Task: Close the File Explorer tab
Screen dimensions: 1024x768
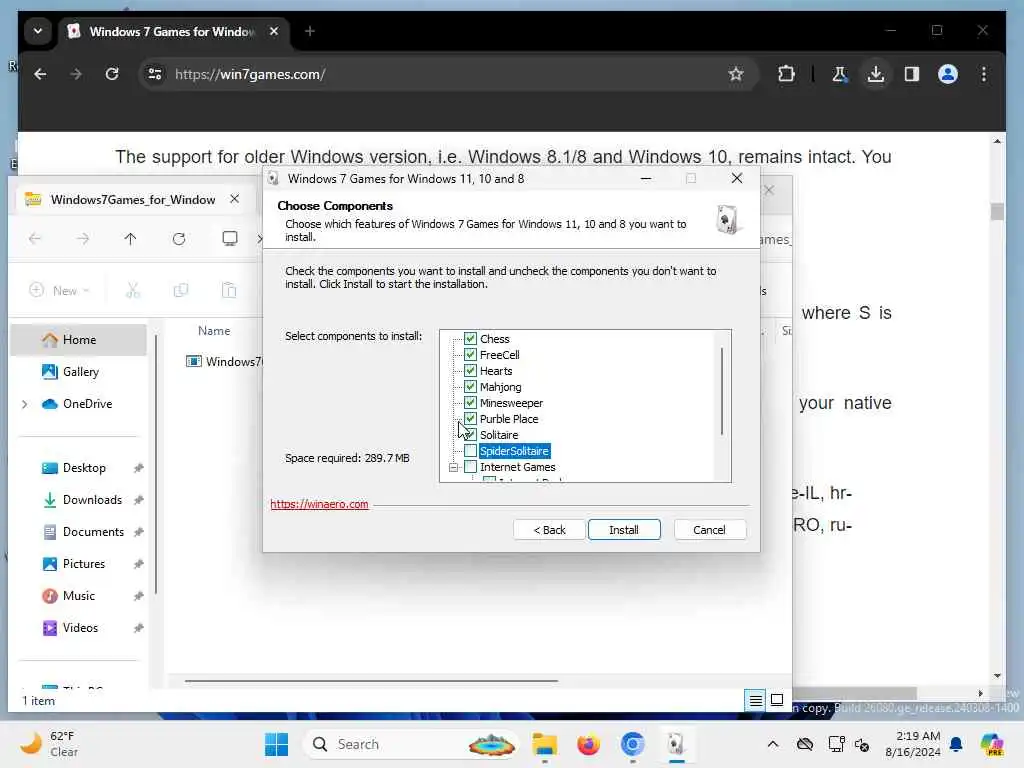Action: pos(234,199)
